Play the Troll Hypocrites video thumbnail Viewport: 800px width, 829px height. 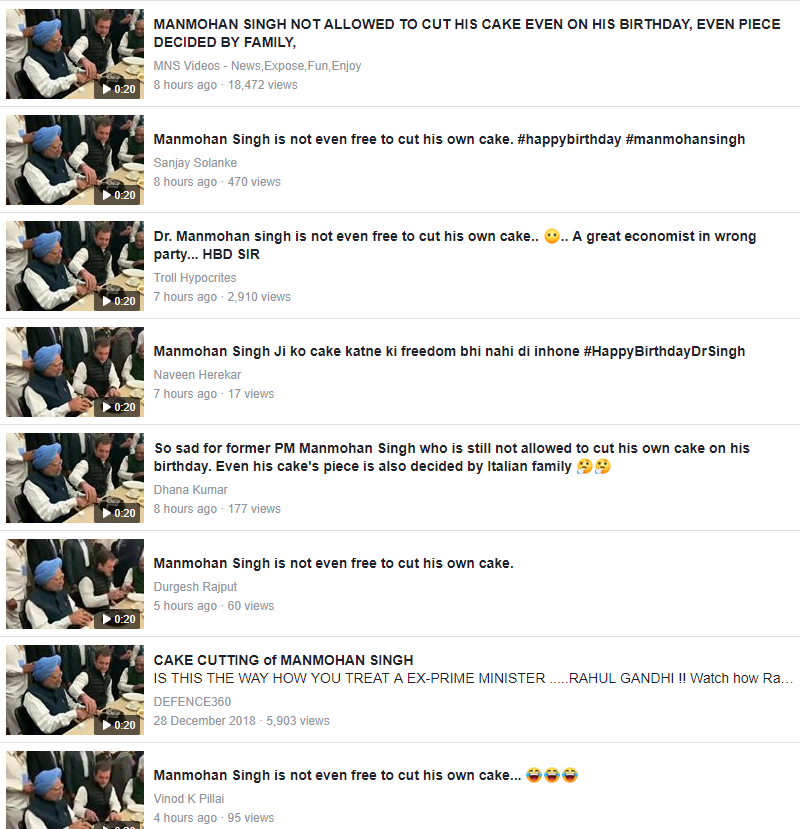click(x=75, y=266)
